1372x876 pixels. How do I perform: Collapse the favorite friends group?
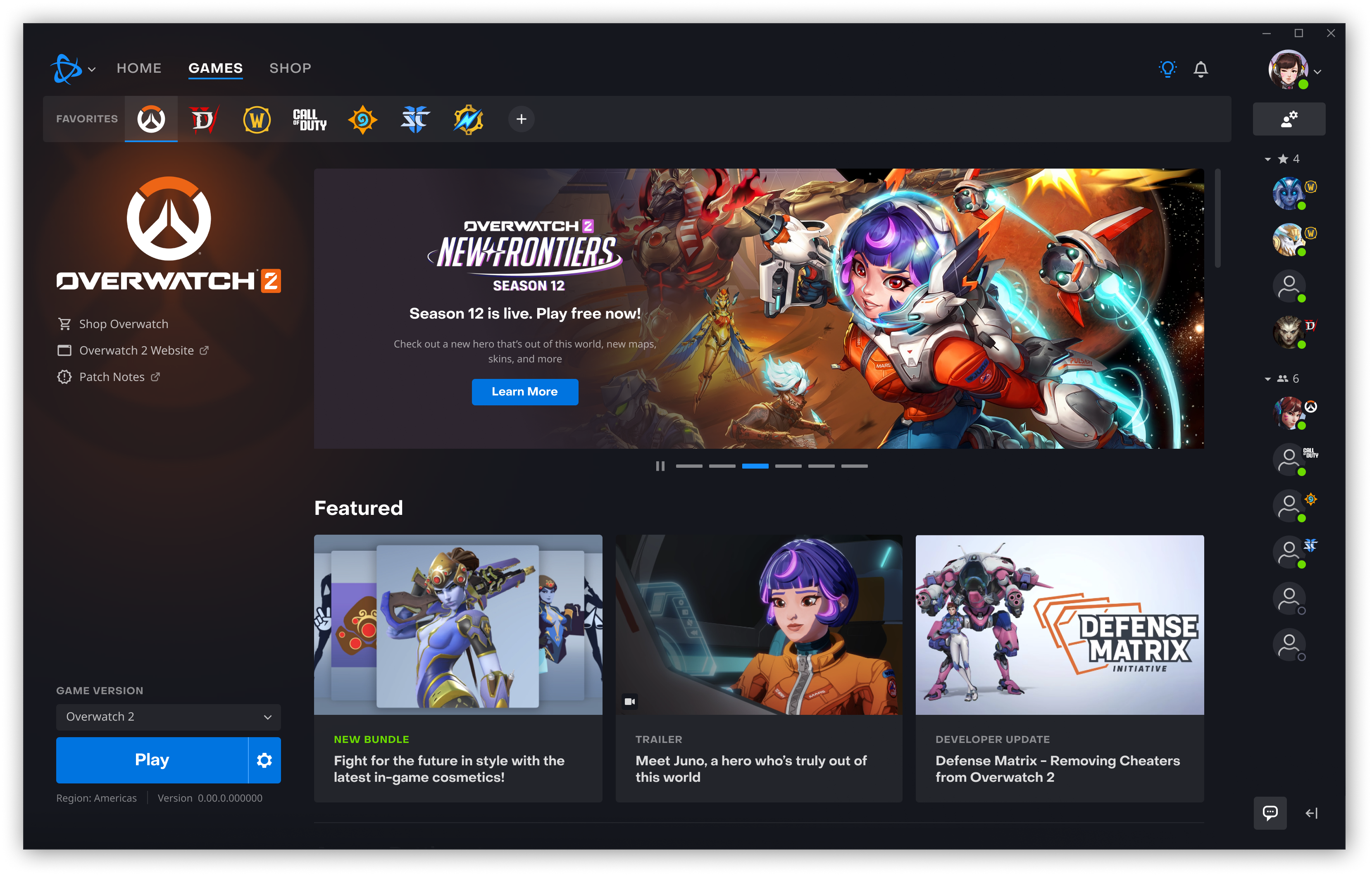[x=1267, y=159]
